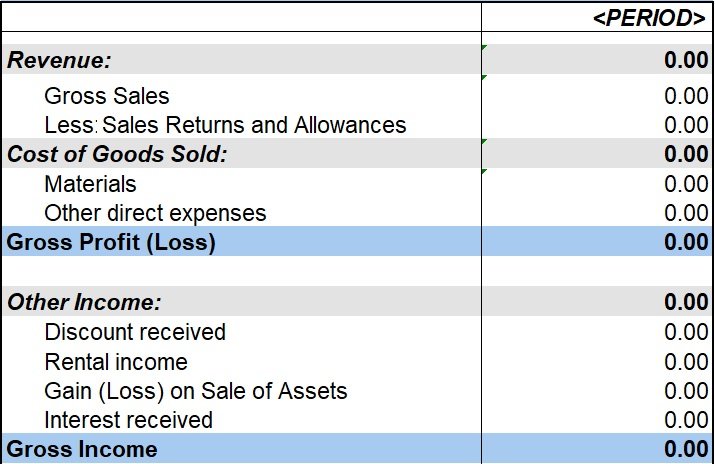Select the Less: Sales Returns and Allowances label

pyautogui.click(x=225, y=125)
